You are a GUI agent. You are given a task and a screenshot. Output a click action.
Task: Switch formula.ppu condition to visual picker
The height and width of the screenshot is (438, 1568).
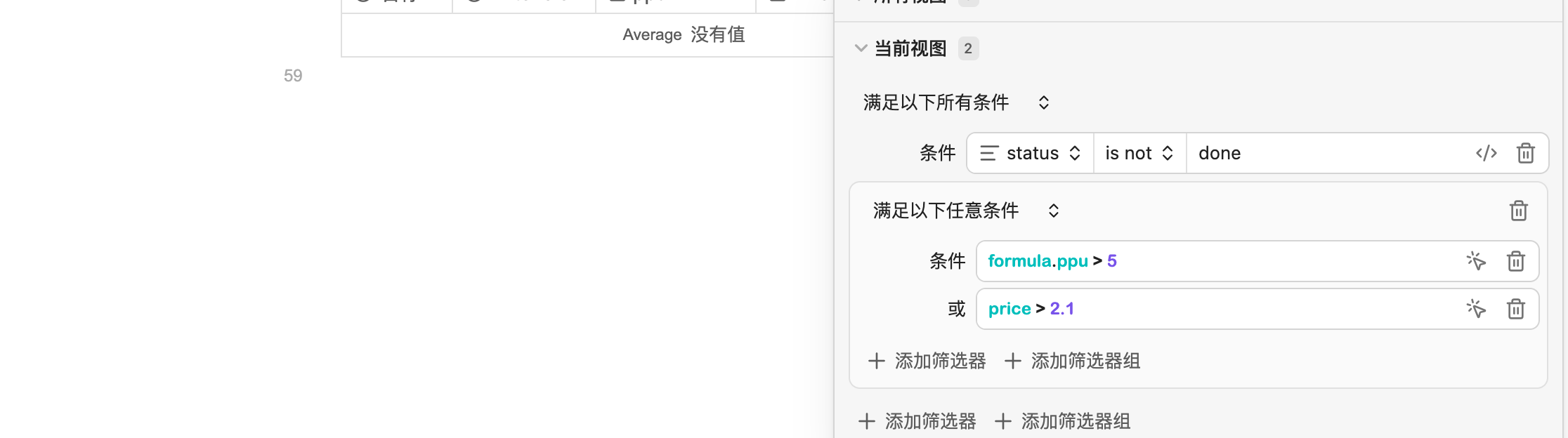point(1476,261)
